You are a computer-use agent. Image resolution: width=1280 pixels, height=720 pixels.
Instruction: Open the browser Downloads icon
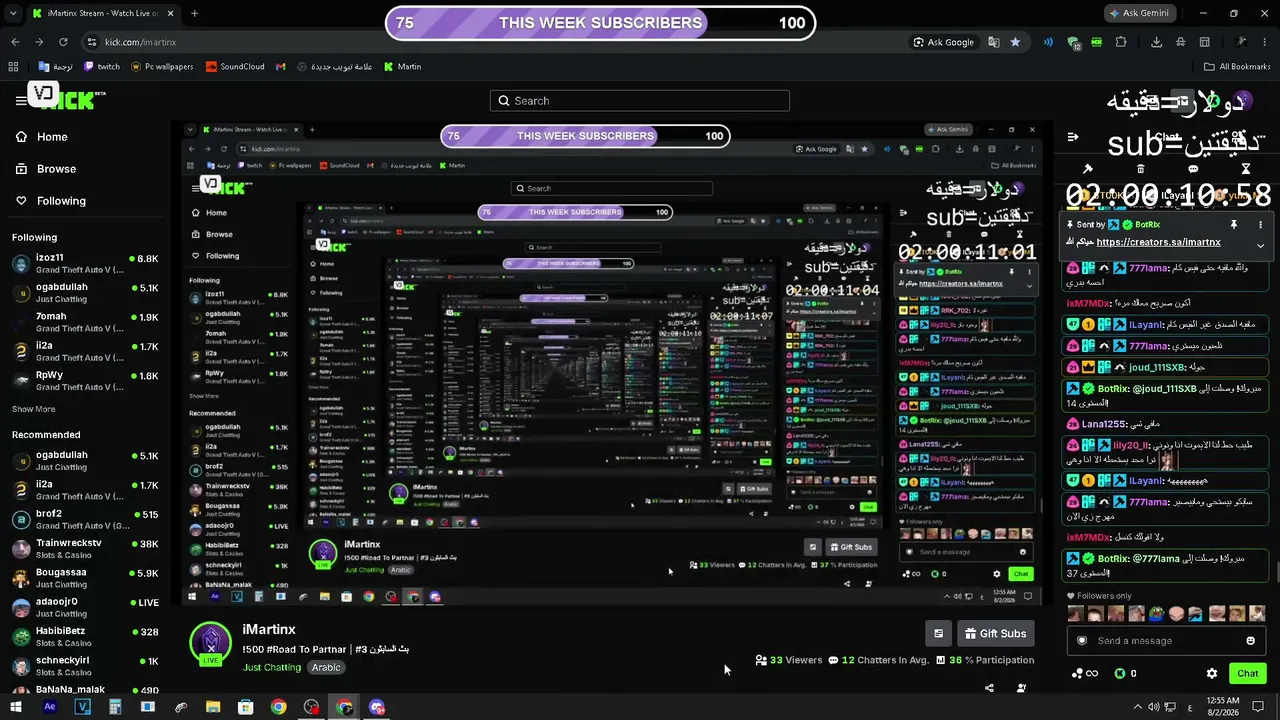pyautogui.click(x=1157, y=42)
